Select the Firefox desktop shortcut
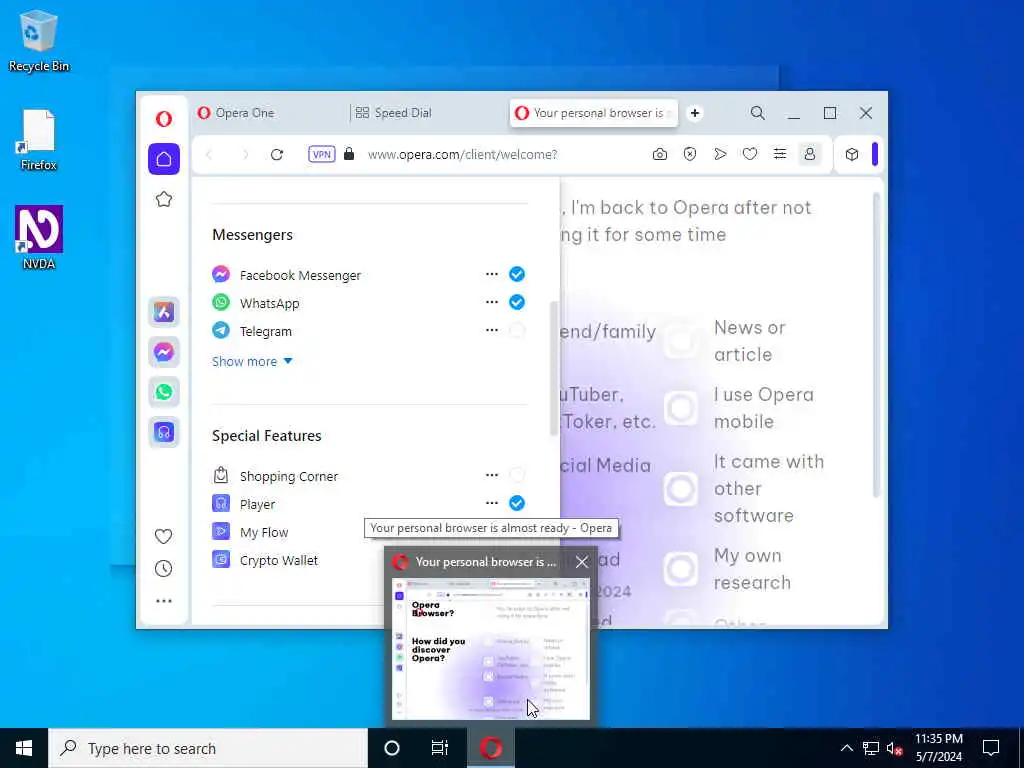 coord(39,140)
